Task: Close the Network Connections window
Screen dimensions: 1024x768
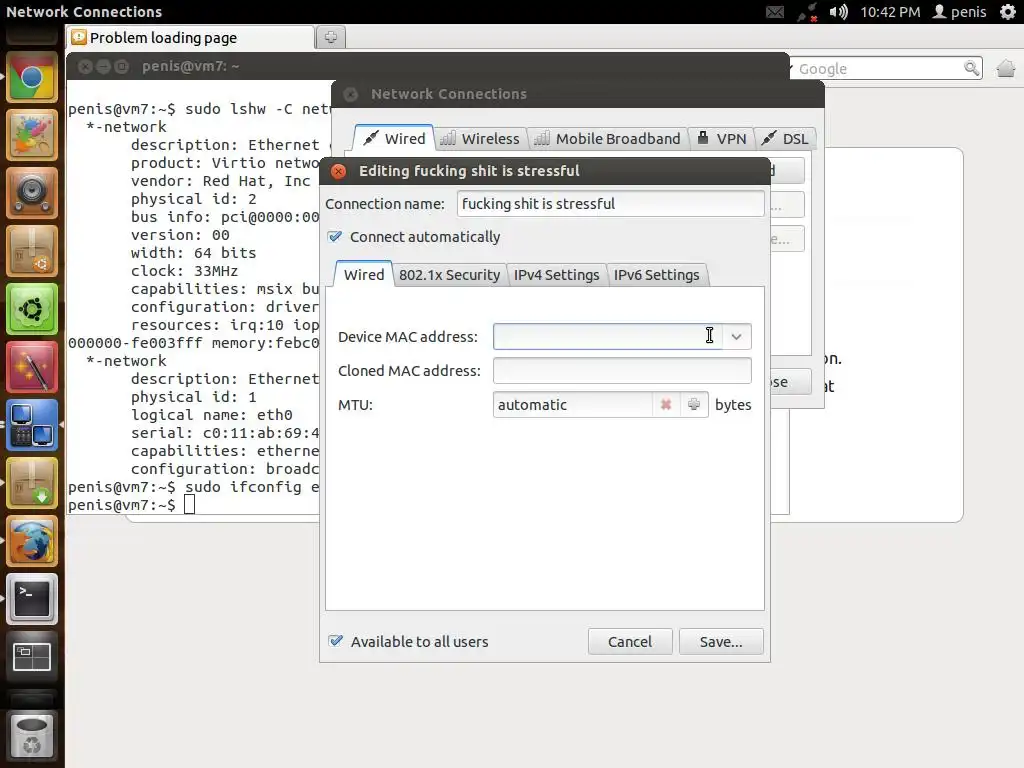Action: pyautogui.click(x=351, y=94)
